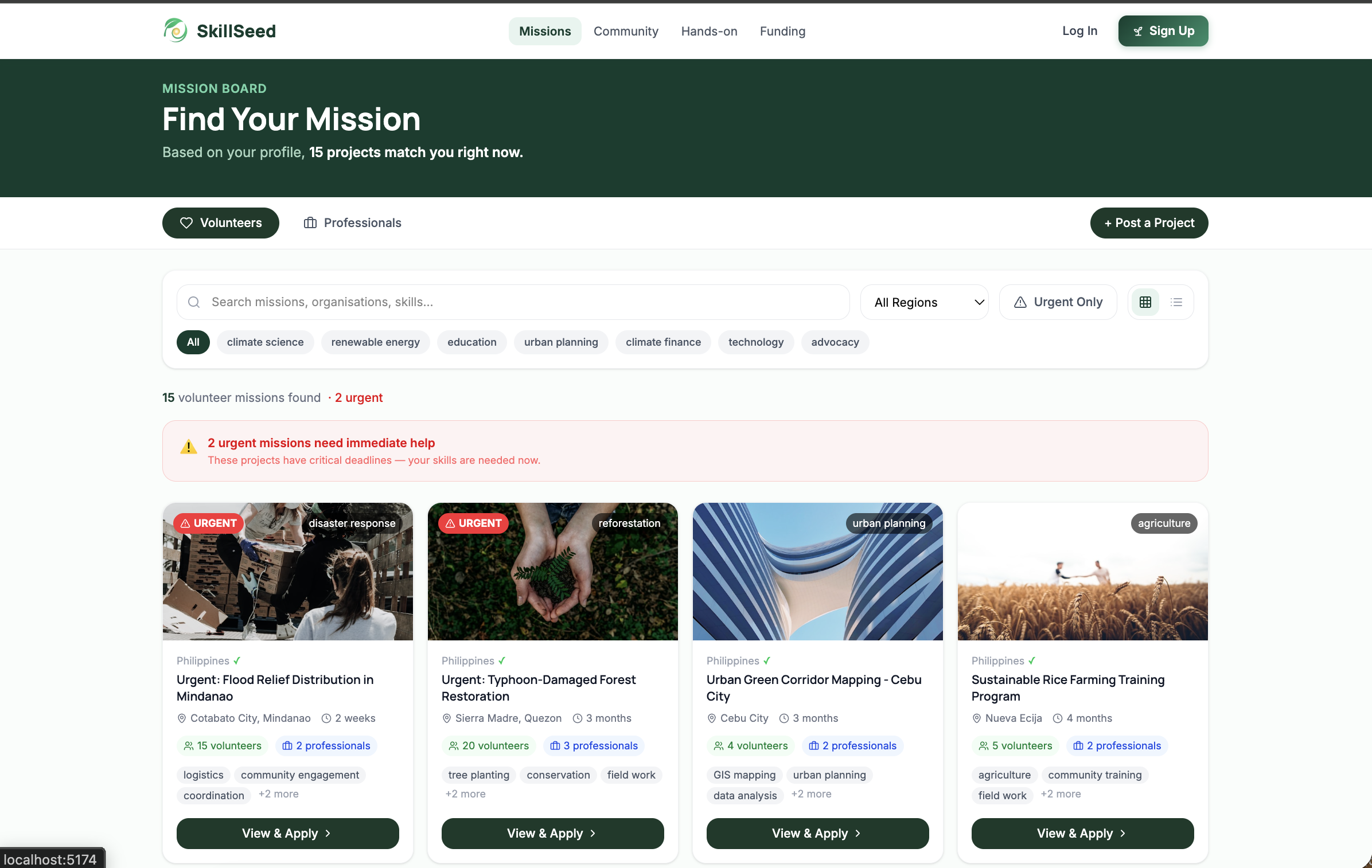Click URGENT badge on Flood Relief card

209,523
